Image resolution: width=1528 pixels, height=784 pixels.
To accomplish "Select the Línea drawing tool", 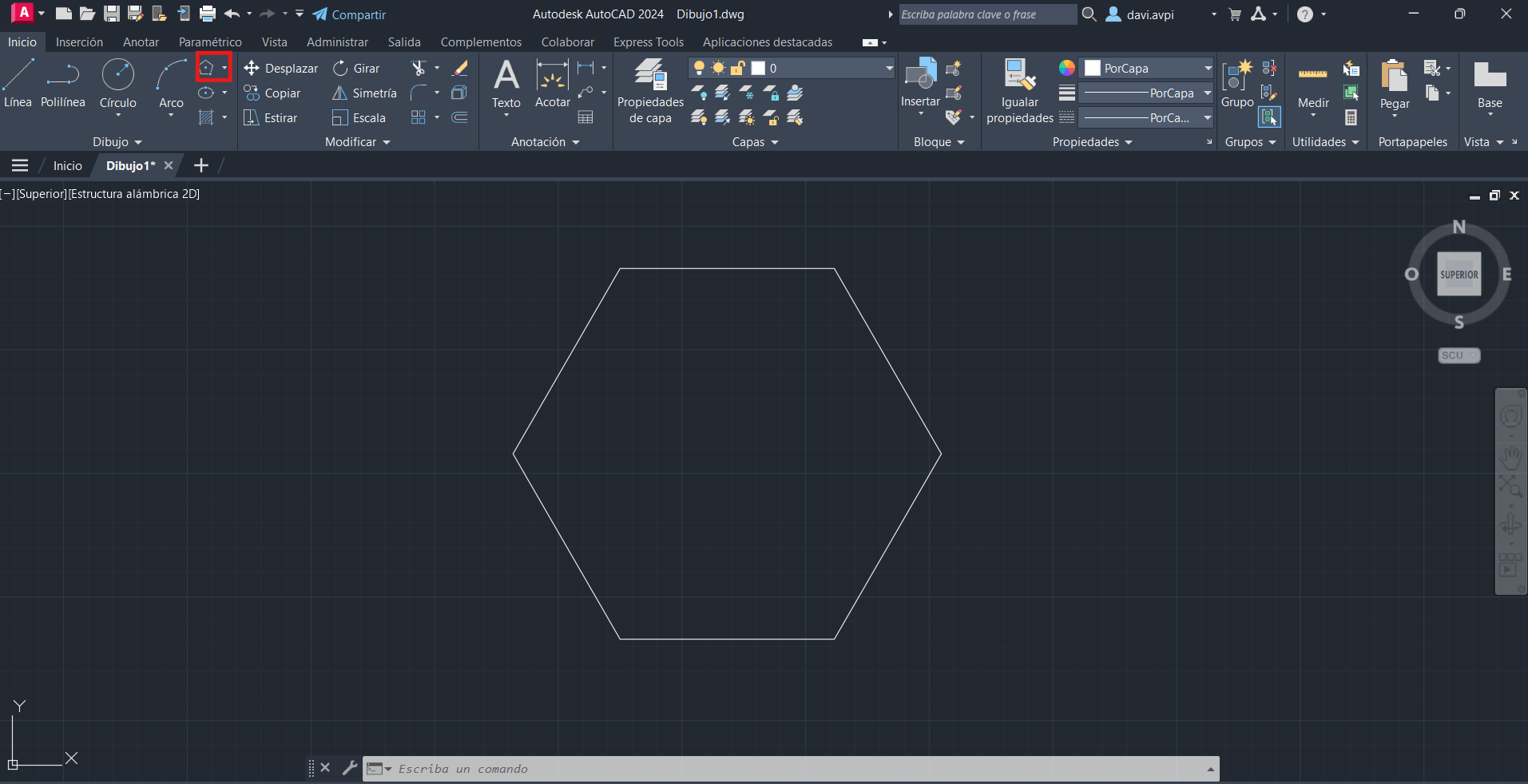I will coord(18,84).
